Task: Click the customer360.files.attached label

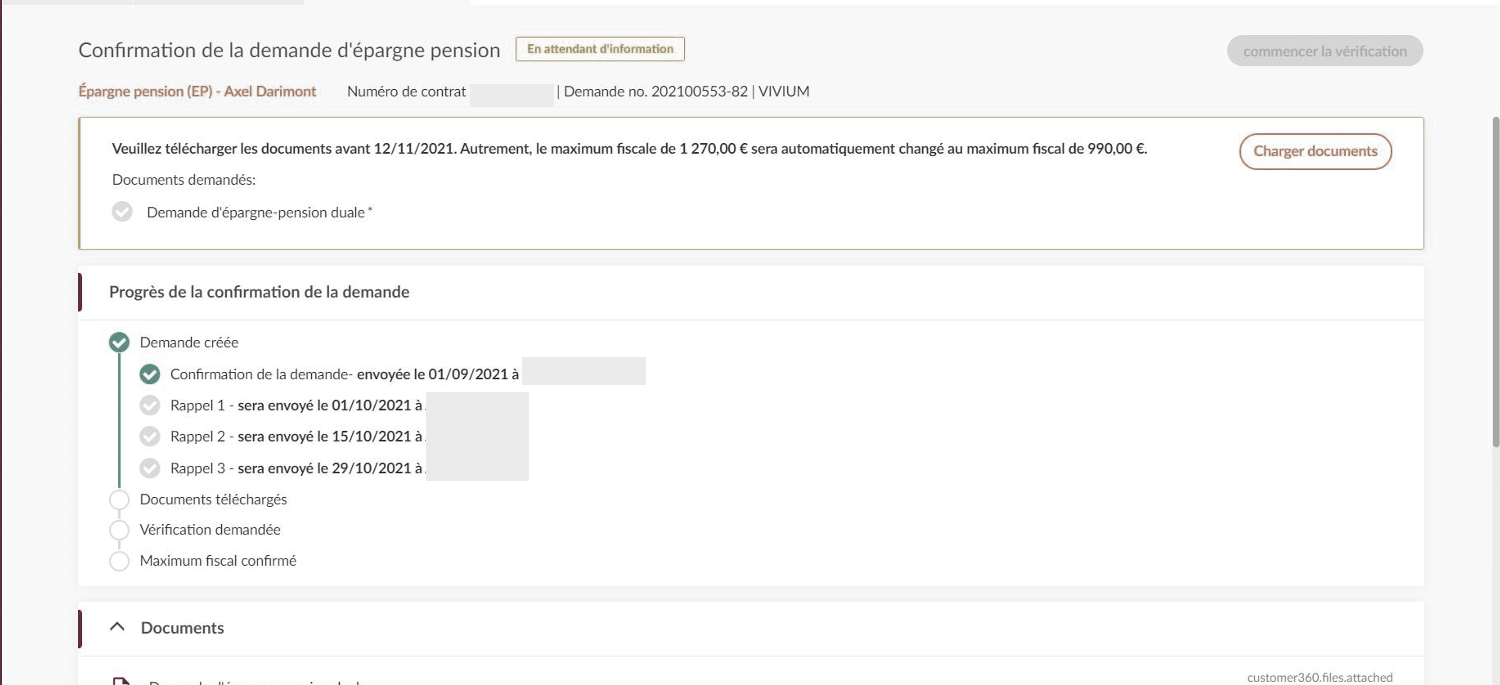Action: [x=1319, y=677]
